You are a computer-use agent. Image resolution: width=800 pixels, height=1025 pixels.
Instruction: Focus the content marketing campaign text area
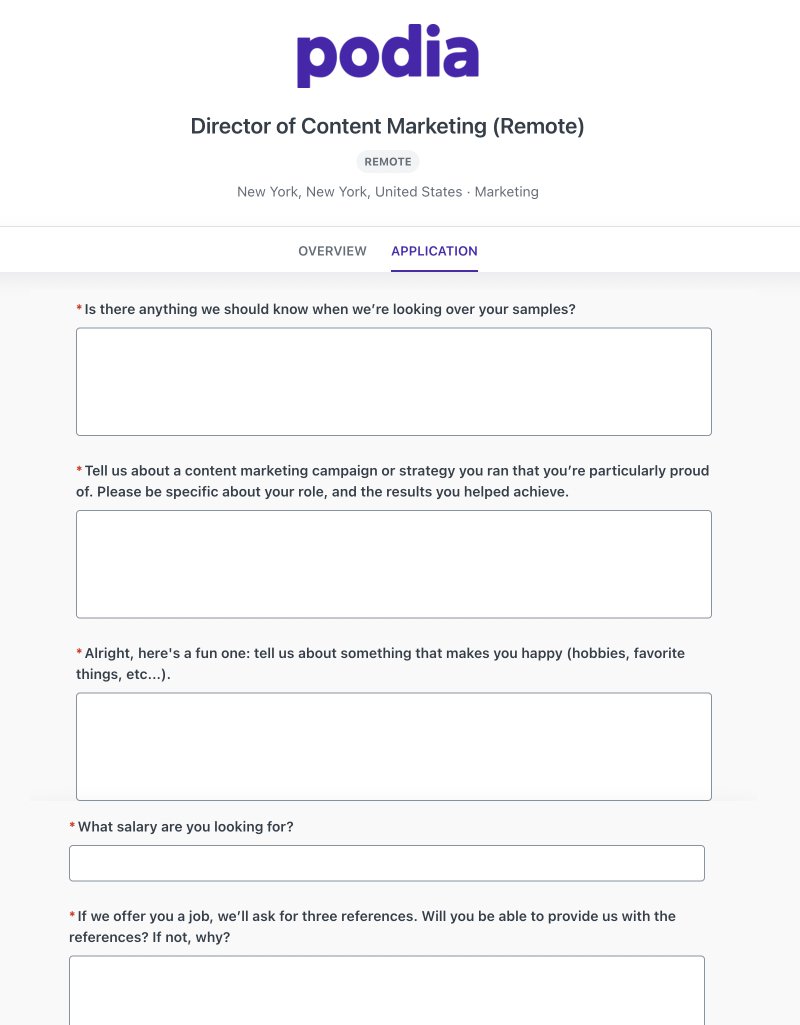point(393,564)
